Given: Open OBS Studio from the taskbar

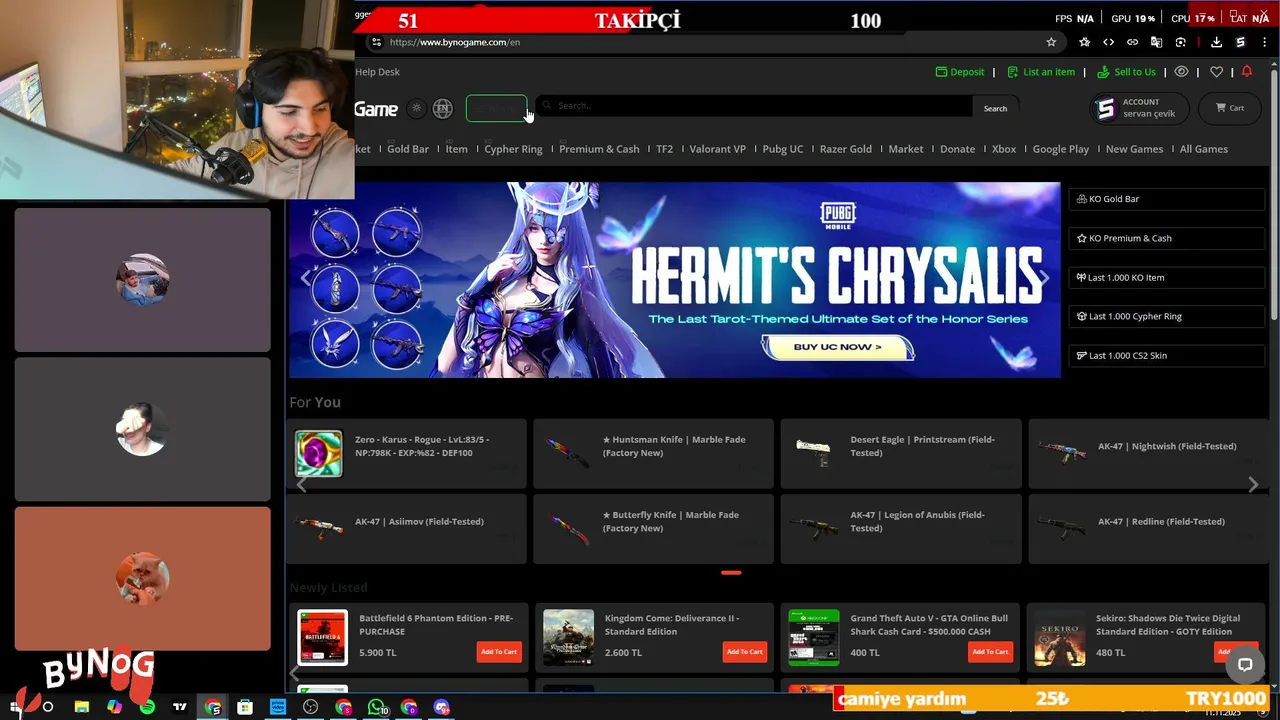Looking at the screenshot, I should 311,707.
